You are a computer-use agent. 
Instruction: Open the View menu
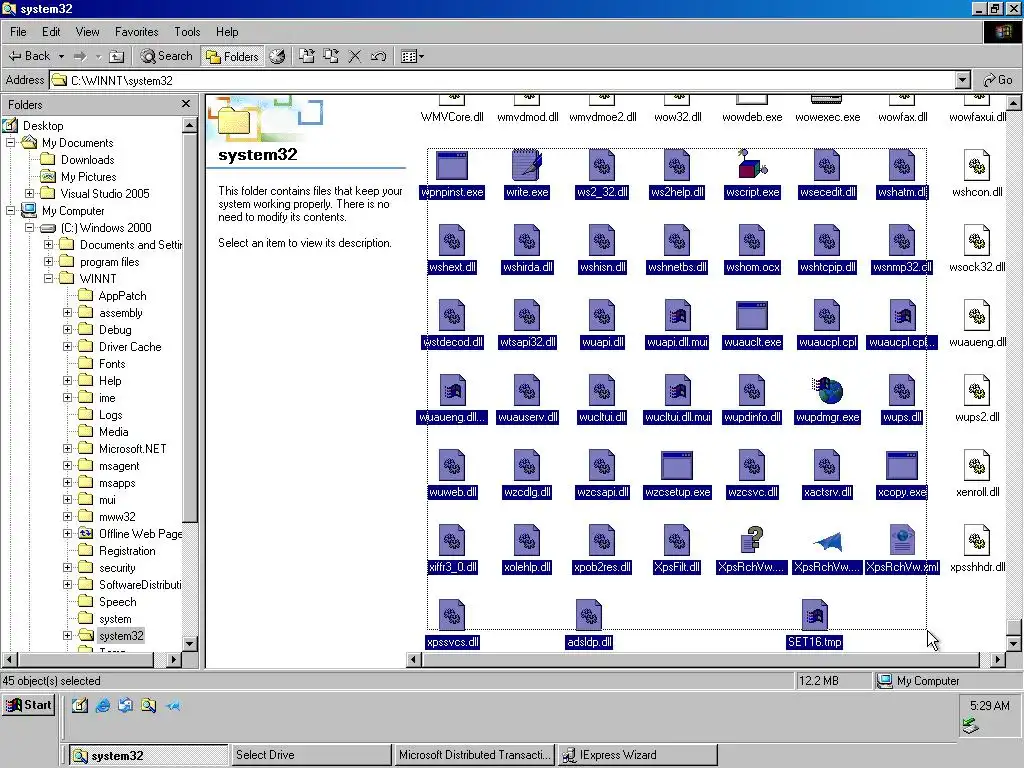87,31
